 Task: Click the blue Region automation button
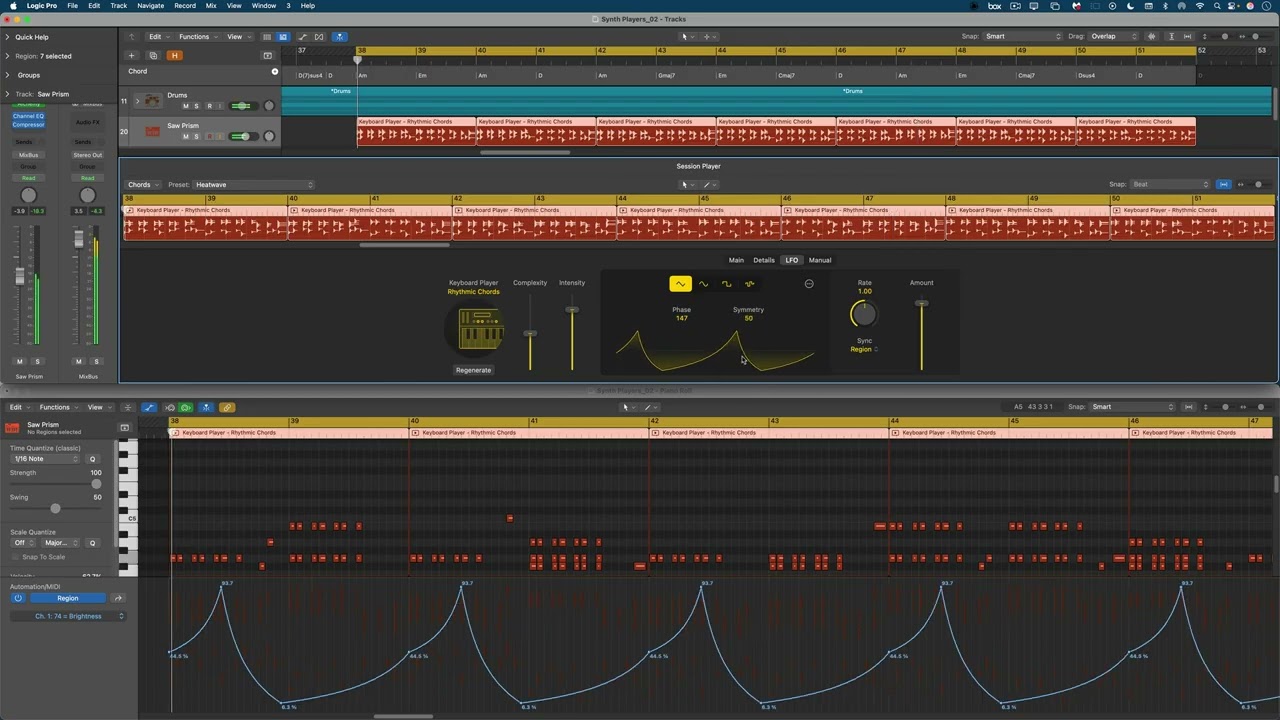click(x=68, y=598)
